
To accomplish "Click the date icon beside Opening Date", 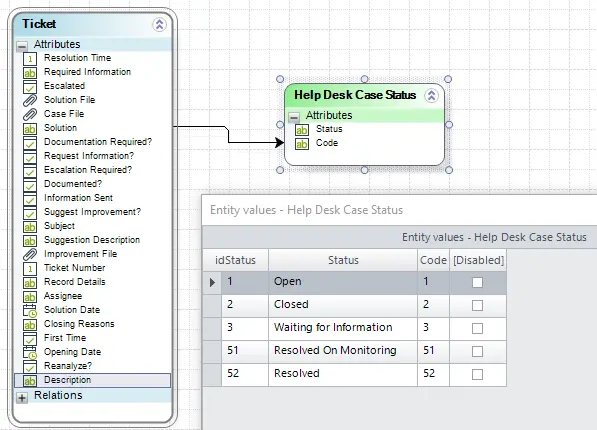I will click(x=30, y=353).
